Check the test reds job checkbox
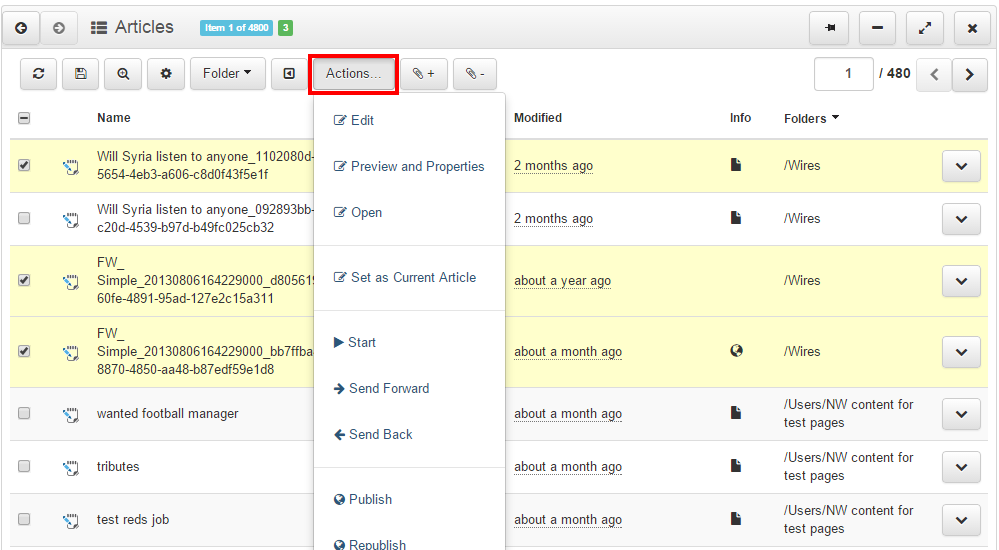Screen dimensions: 999x550 click(x=24, y=519)
